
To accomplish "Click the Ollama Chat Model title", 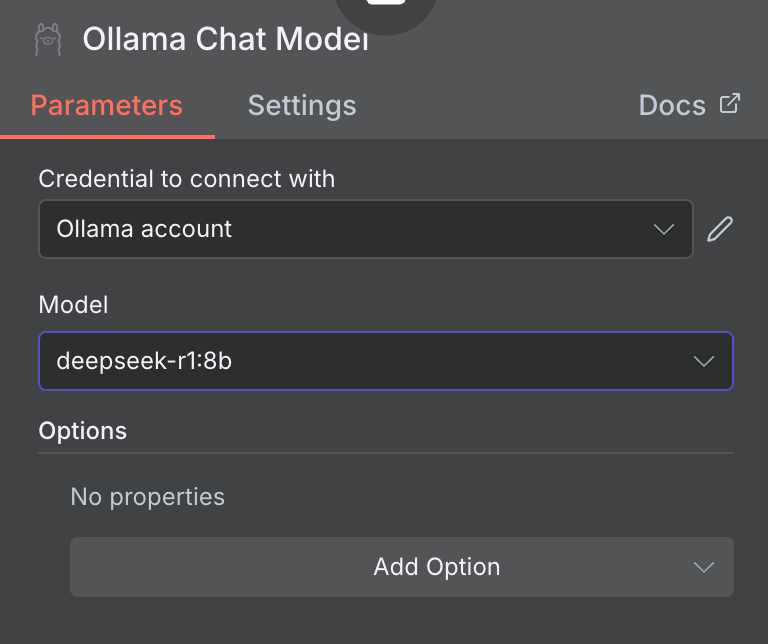I will (x=225, y=39).
